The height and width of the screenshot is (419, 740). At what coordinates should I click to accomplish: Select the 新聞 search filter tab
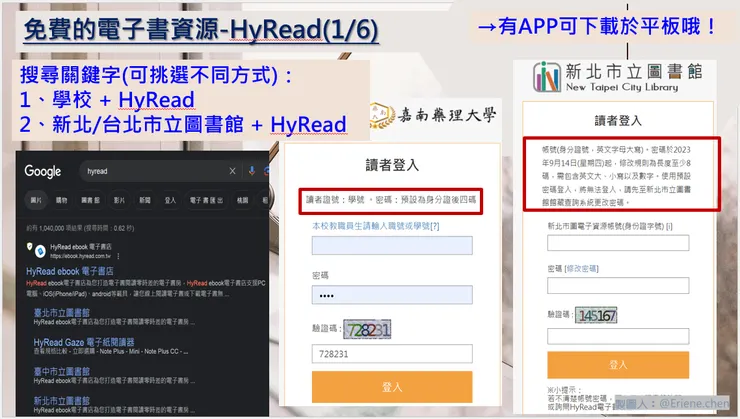pyautogui.click(x=145, y=200)
